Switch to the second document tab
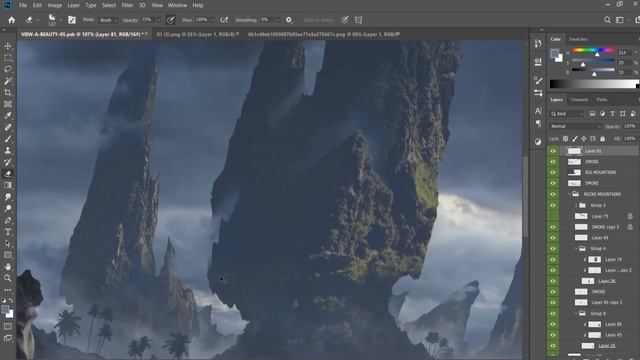Image resolution: width=640 pixels, height=360 pixels. click(198, 34)
